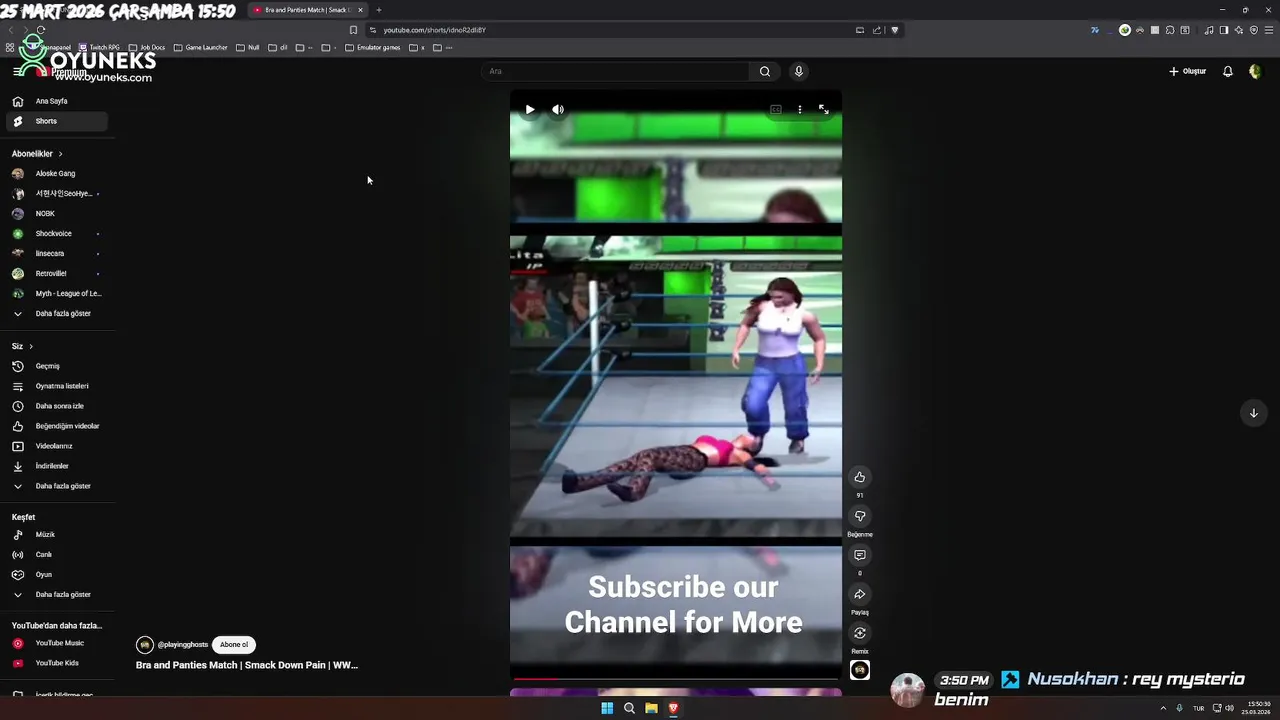1280x720 pixels.
Task: Expand the Abonelikler section chevron
Action: tap(60, 154)
